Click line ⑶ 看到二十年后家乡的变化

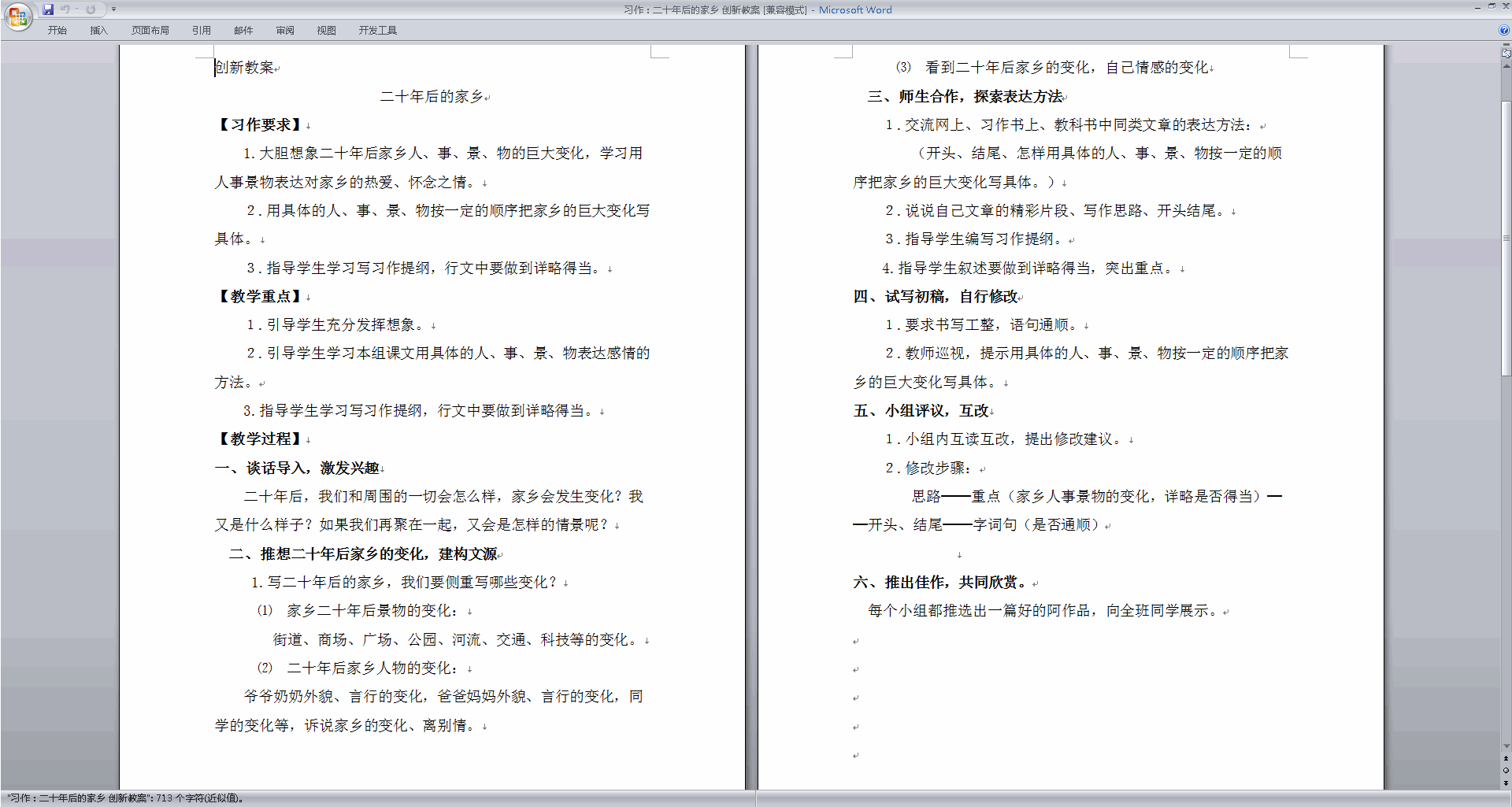(1052, 68)
